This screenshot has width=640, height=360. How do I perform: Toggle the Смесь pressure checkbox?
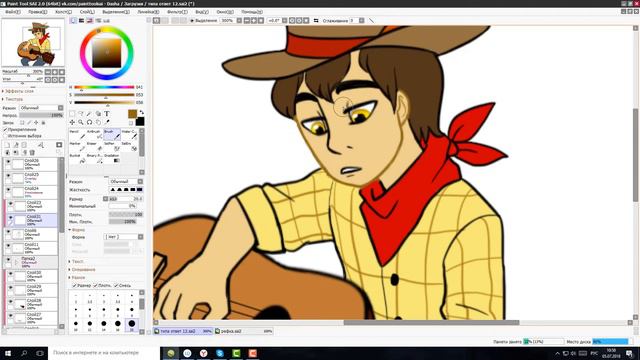(116, 286)
